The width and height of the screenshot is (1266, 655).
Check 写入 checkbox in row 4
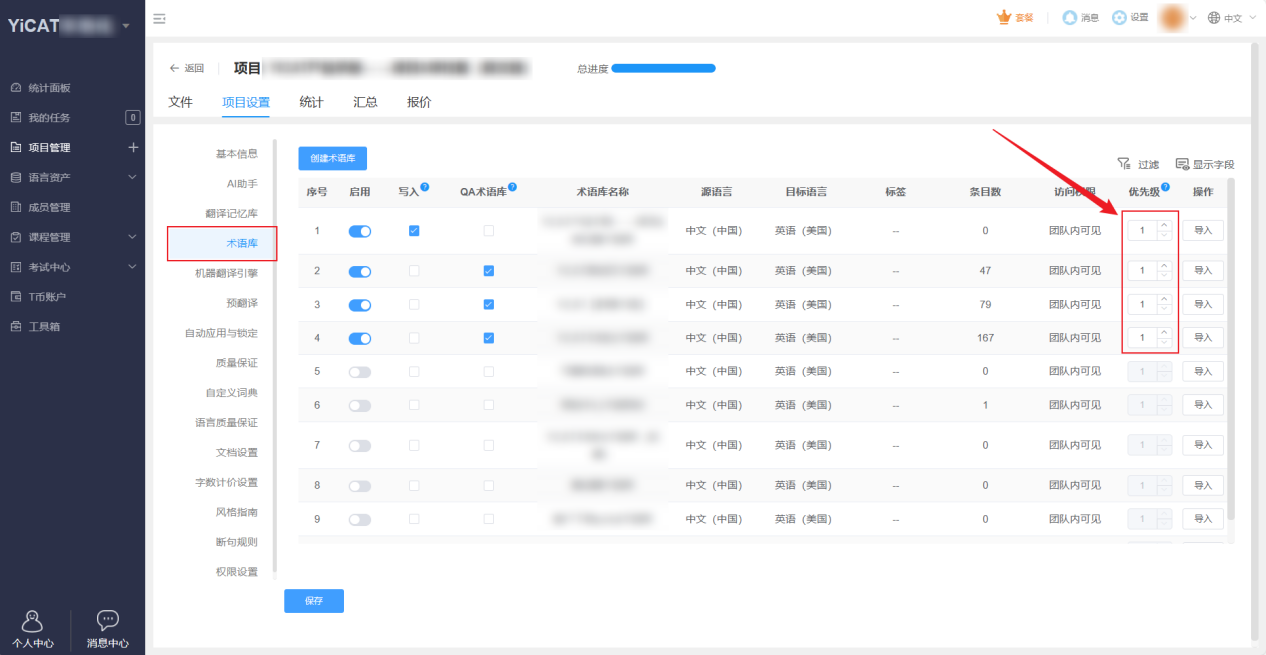click(414, 338)
